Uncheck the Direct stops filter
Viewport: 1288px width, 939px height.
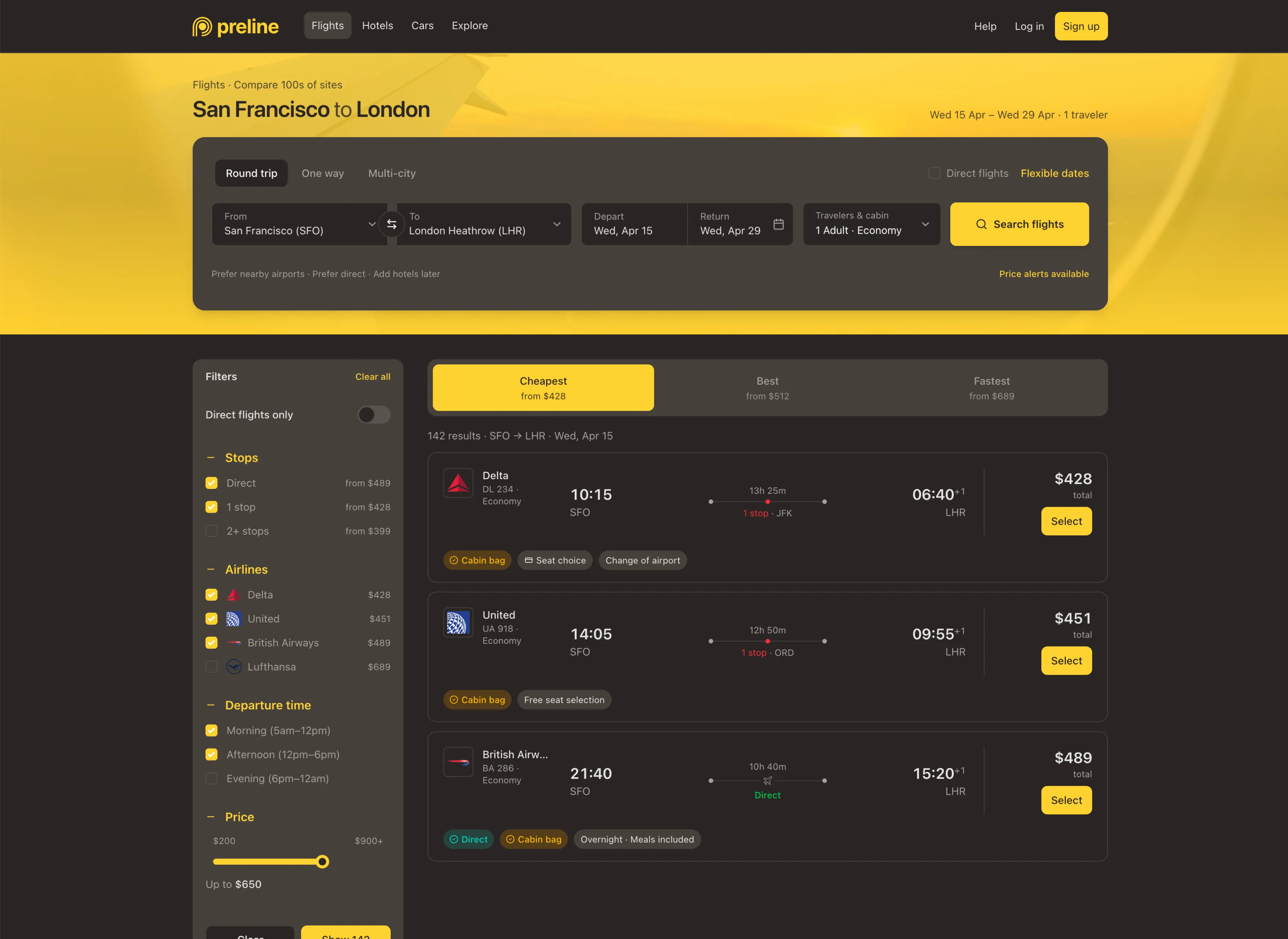point(211,483)
